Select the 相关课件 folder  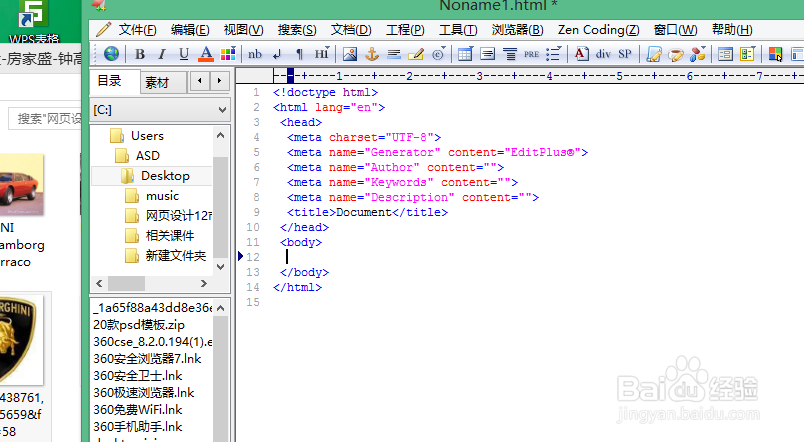click(170, 236)
